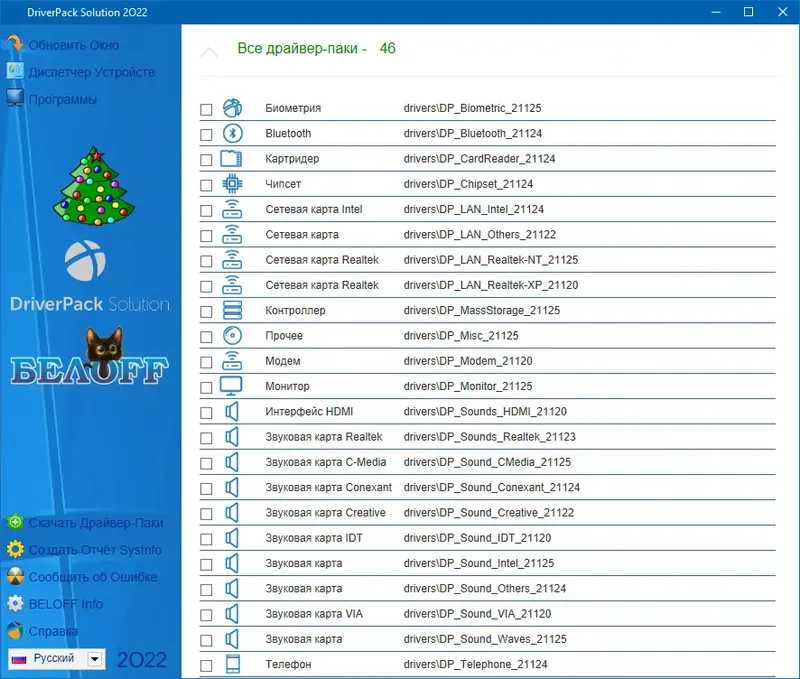The image size is (800, 679).
Task: Check the Звуковая карта IDT checkbox
Action: (x=206, y=539)
